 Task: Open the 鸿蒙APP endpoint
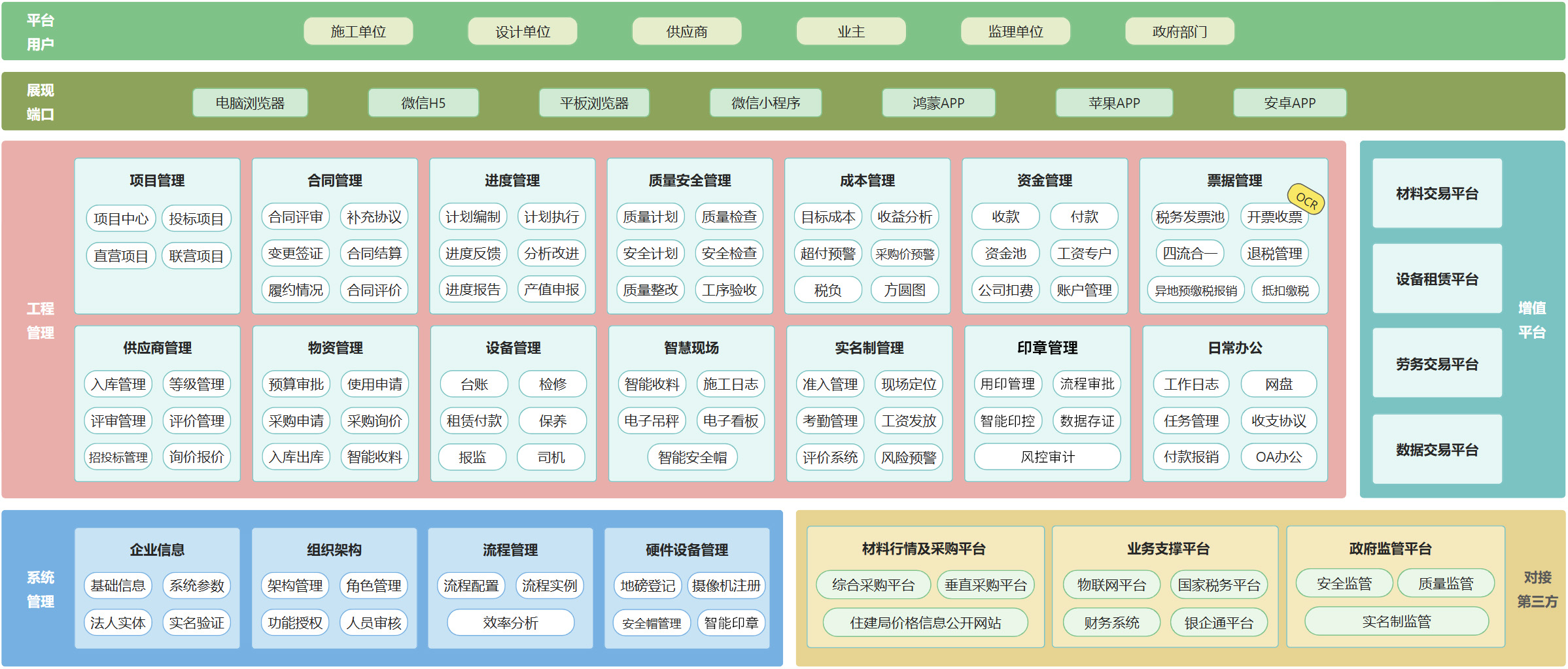pyautogui.click(x=938, y=103)
